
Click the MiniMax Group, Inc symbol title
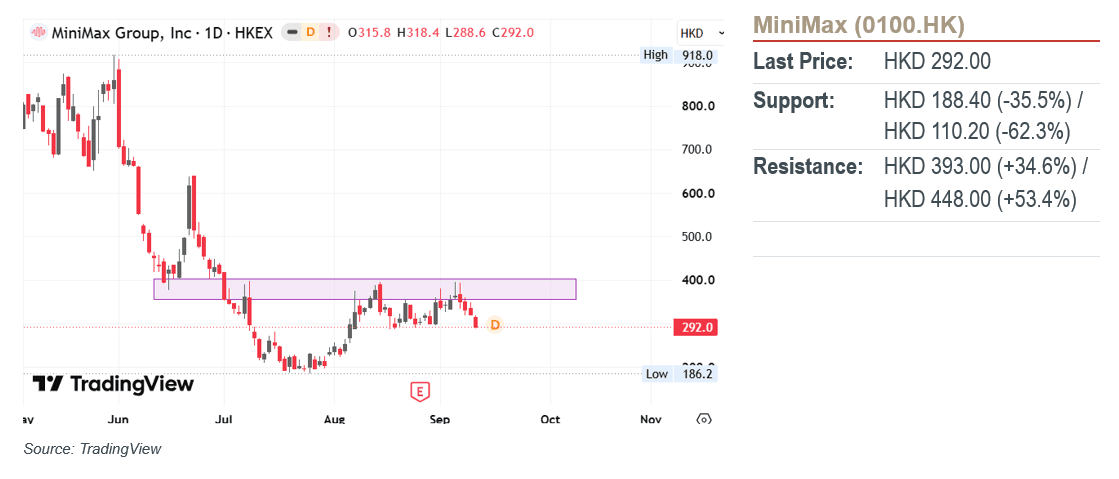pyautogui.click(x=161, y=32)
